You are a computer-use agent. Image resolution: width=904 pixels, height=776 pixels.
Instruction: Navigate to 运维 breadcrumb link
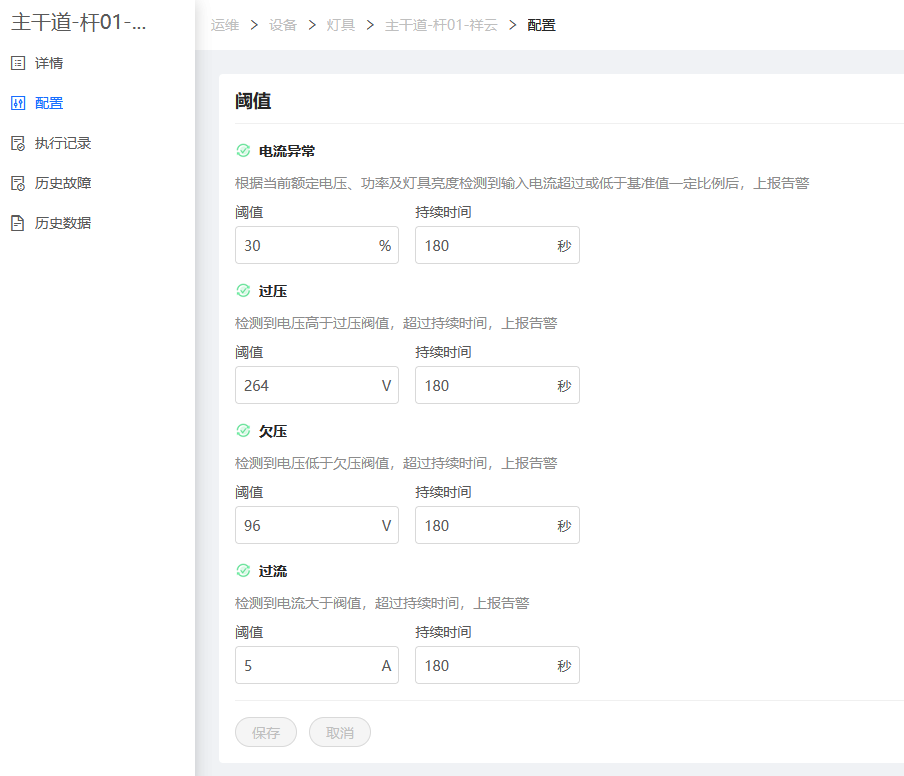[x=225, y=25]
